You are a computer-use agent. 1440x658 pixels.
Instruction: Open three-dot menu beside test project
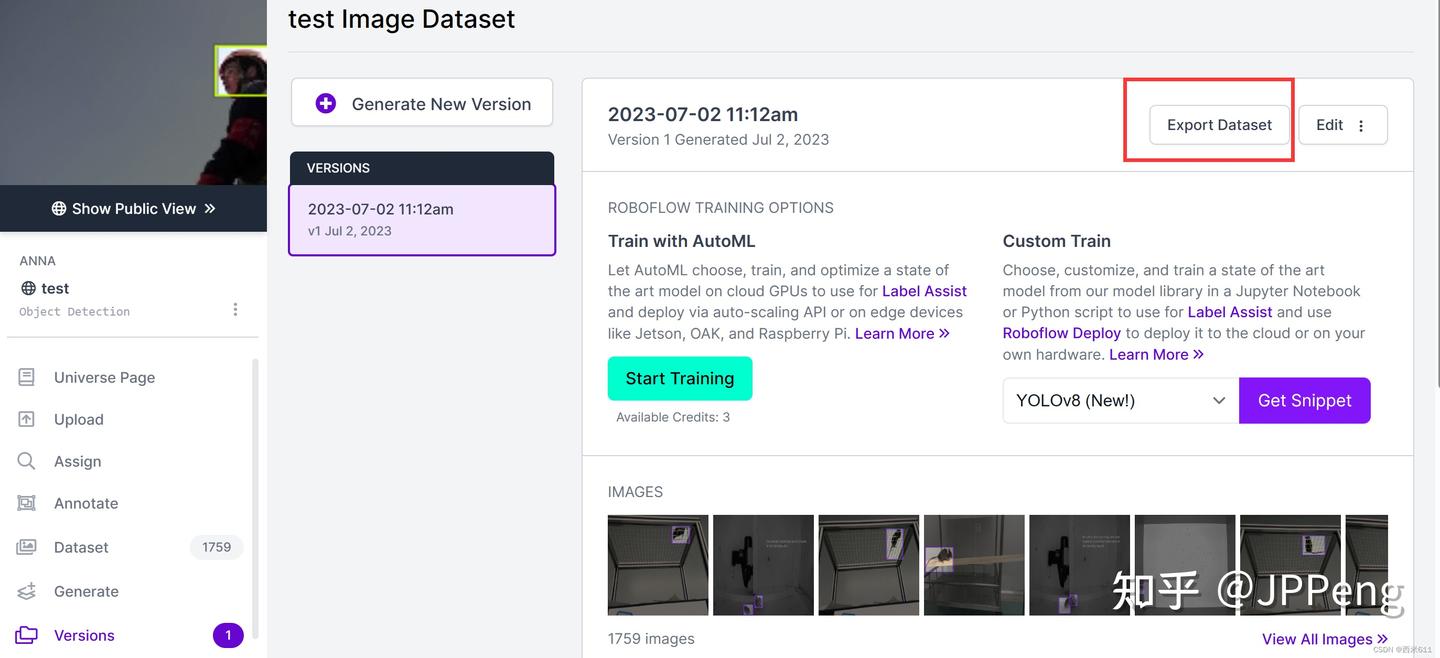[x=235, y=309]
